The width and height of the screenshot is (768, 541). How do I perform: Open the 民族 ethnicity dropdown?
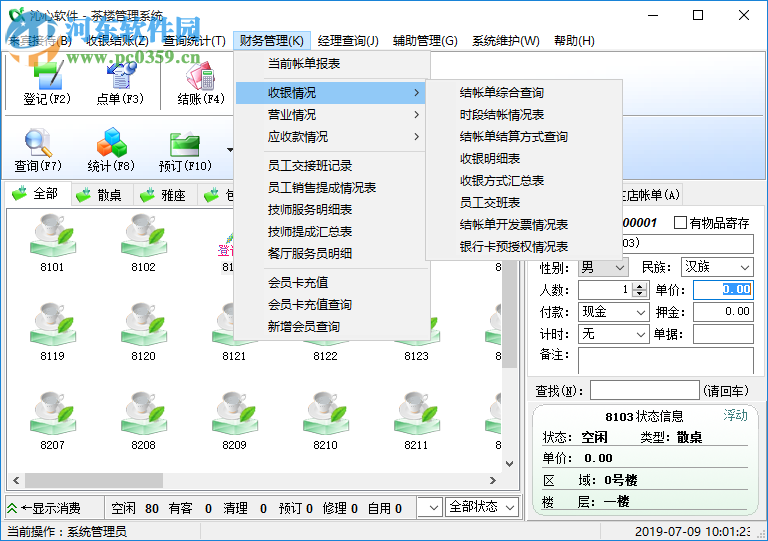tap(744, 268)
